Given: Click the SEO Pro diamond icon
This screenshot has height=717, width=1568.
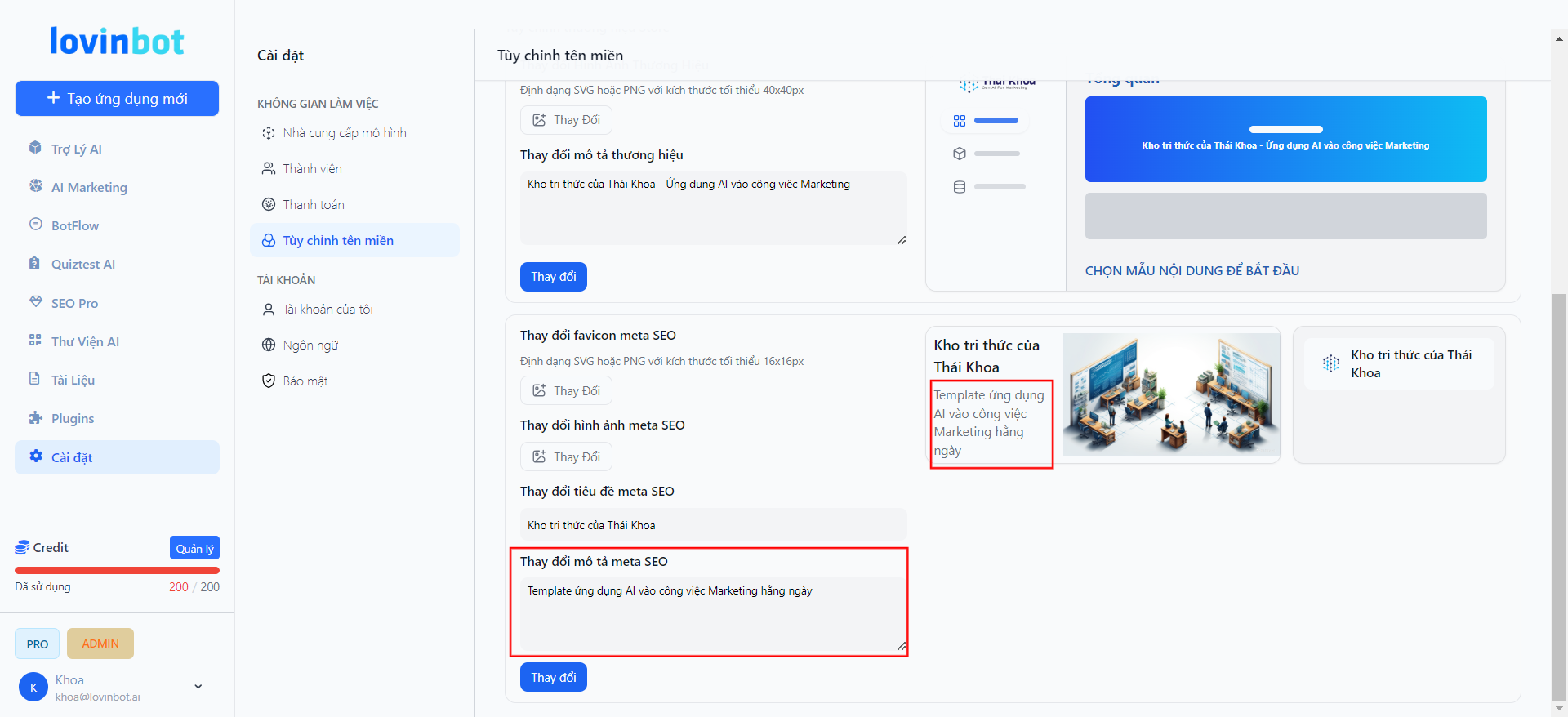Looking at the screenshot, I should coord(35,302).
